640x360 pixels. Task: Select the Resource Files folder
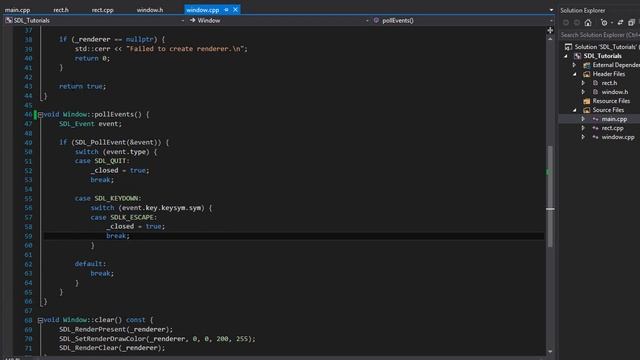pos(611,101)
